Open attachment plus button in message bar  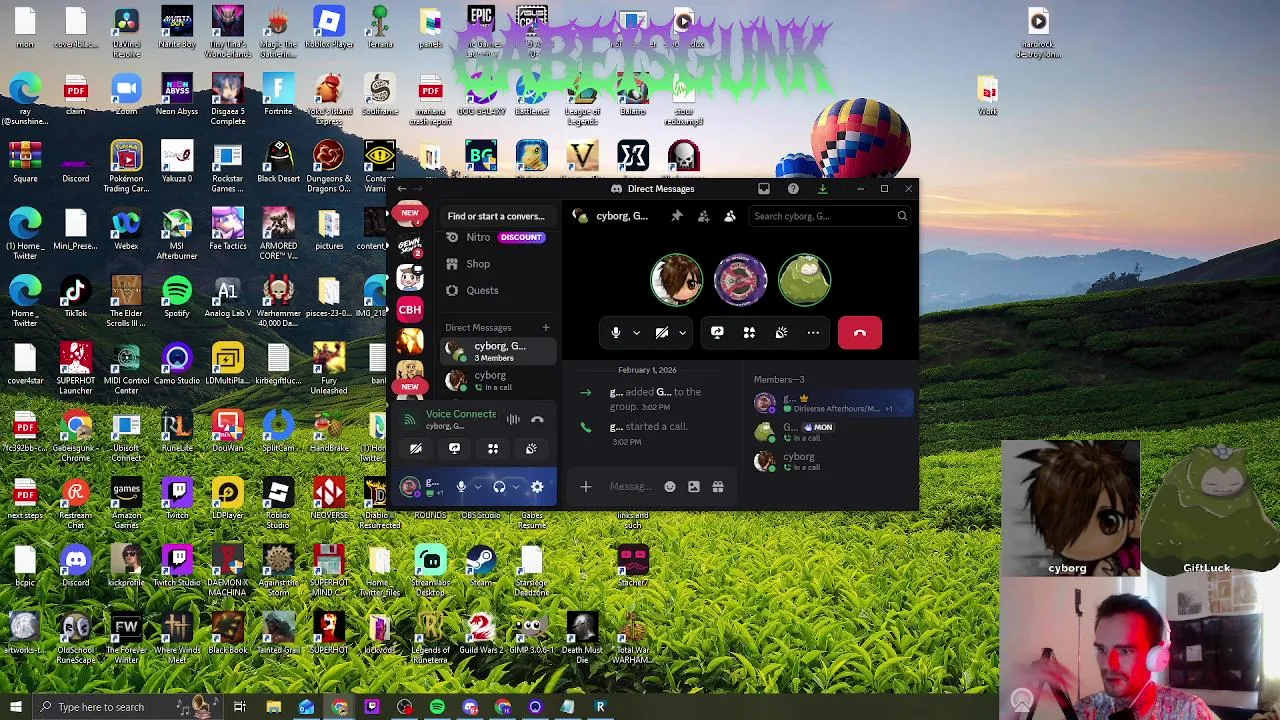click(586, 487)
